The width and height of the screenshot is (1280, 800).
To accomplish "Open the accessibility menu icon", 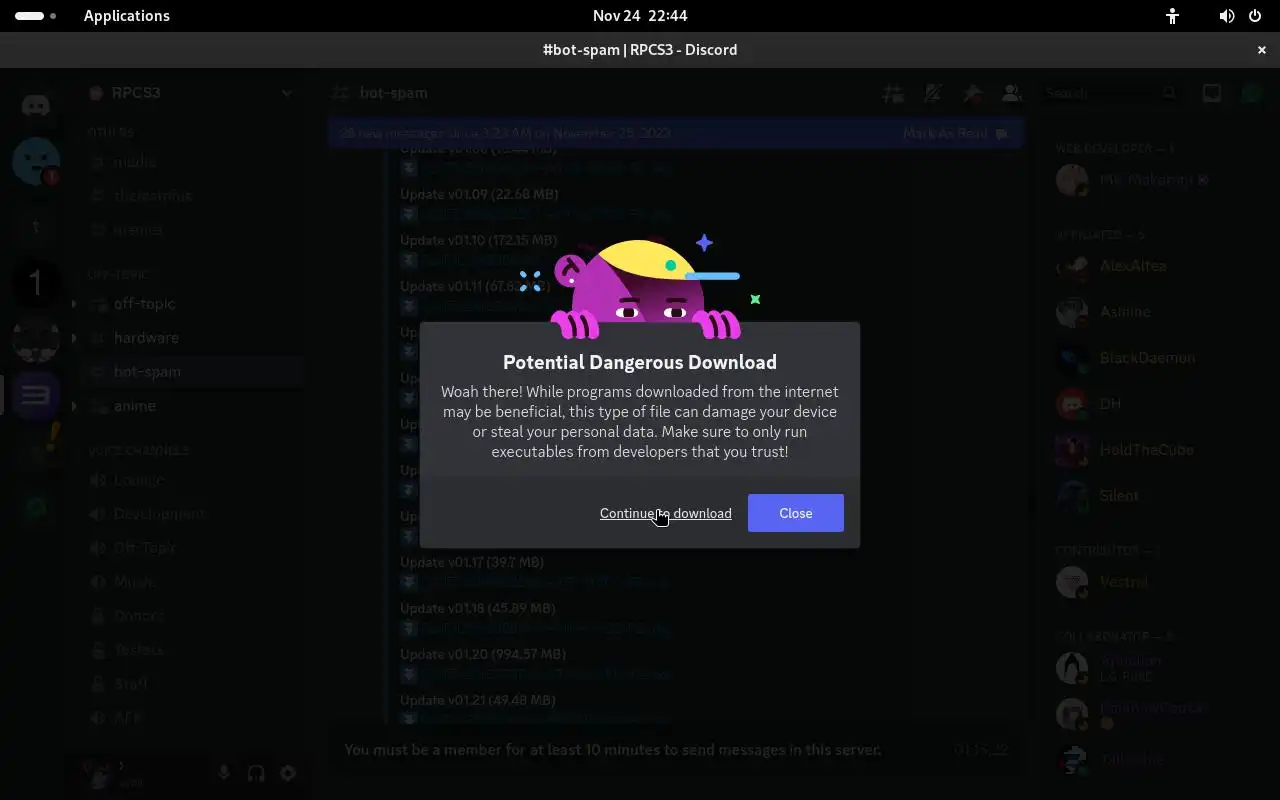I will tap(1172, 16).
